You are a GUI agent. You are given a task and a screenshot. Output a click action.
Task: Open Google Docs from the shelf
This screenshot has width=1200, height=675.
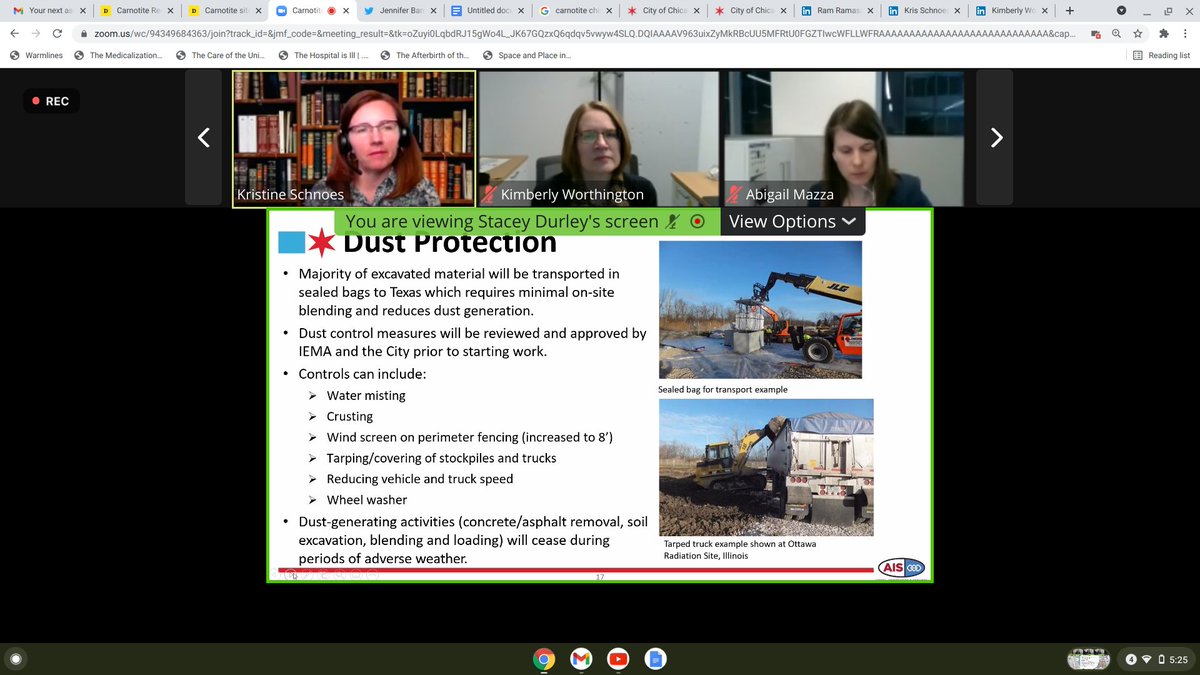(x=655, y=659)
